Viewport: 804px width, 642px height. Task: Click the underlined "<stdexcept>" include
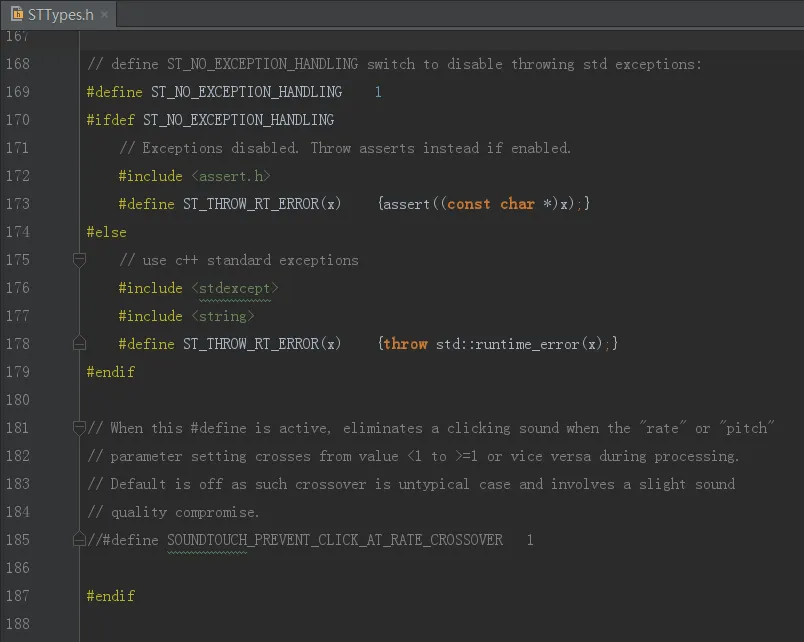(x=235, y=288)
